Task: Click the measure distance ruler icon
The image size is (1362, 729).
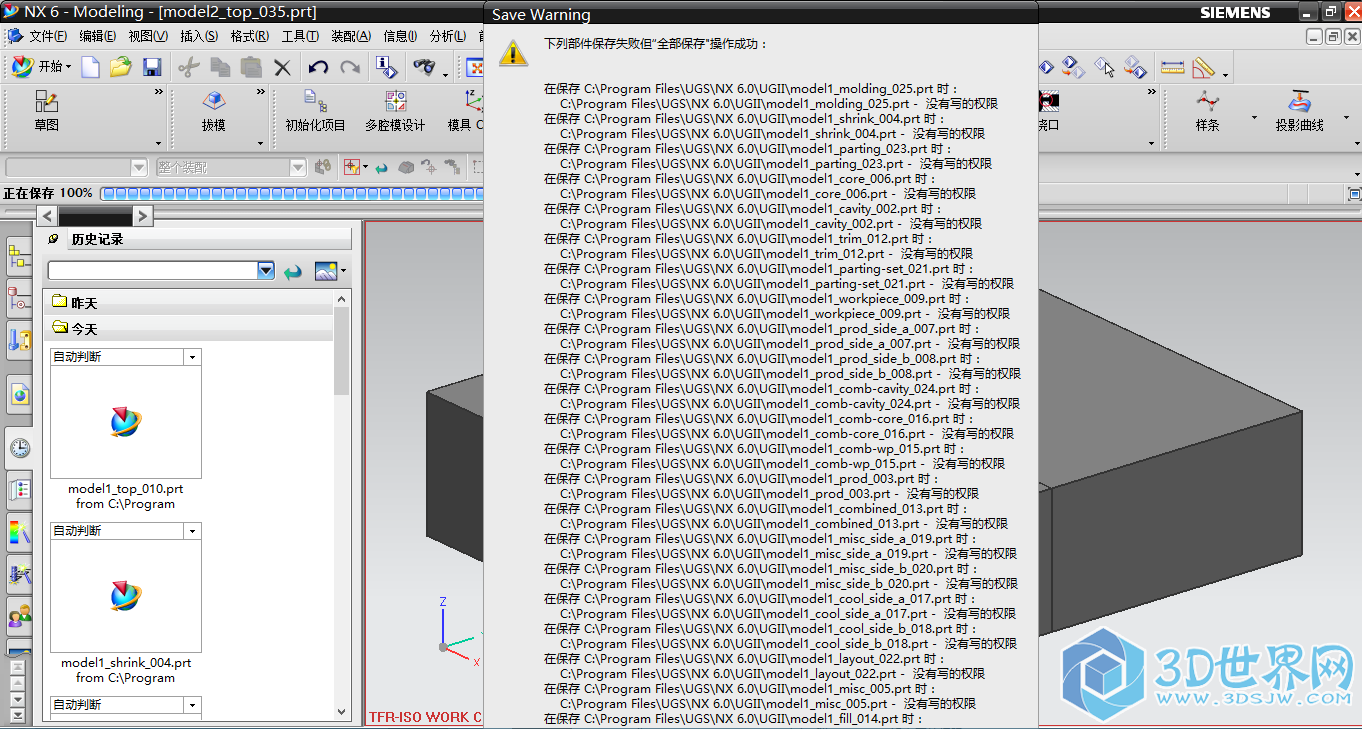Action: tap(1173, 67)
